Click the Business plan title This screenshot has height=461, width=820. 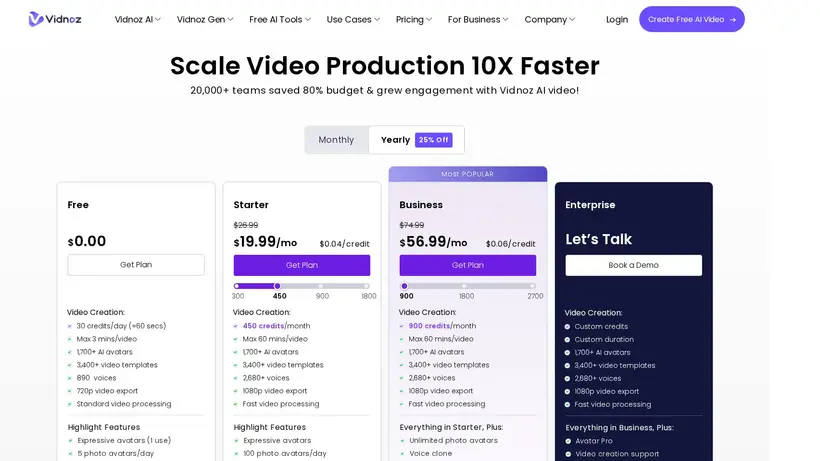pyautogui.click(x=421, y=205)
